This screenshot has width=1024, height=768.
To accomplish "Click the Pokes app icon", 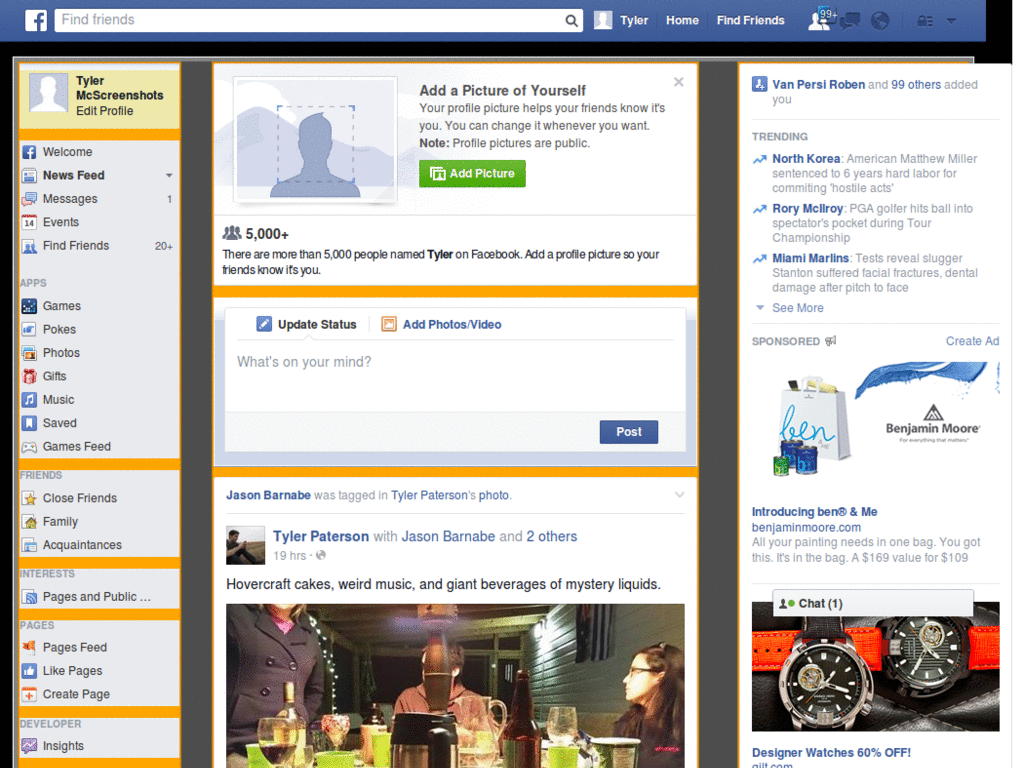I will tap(29, 329).
